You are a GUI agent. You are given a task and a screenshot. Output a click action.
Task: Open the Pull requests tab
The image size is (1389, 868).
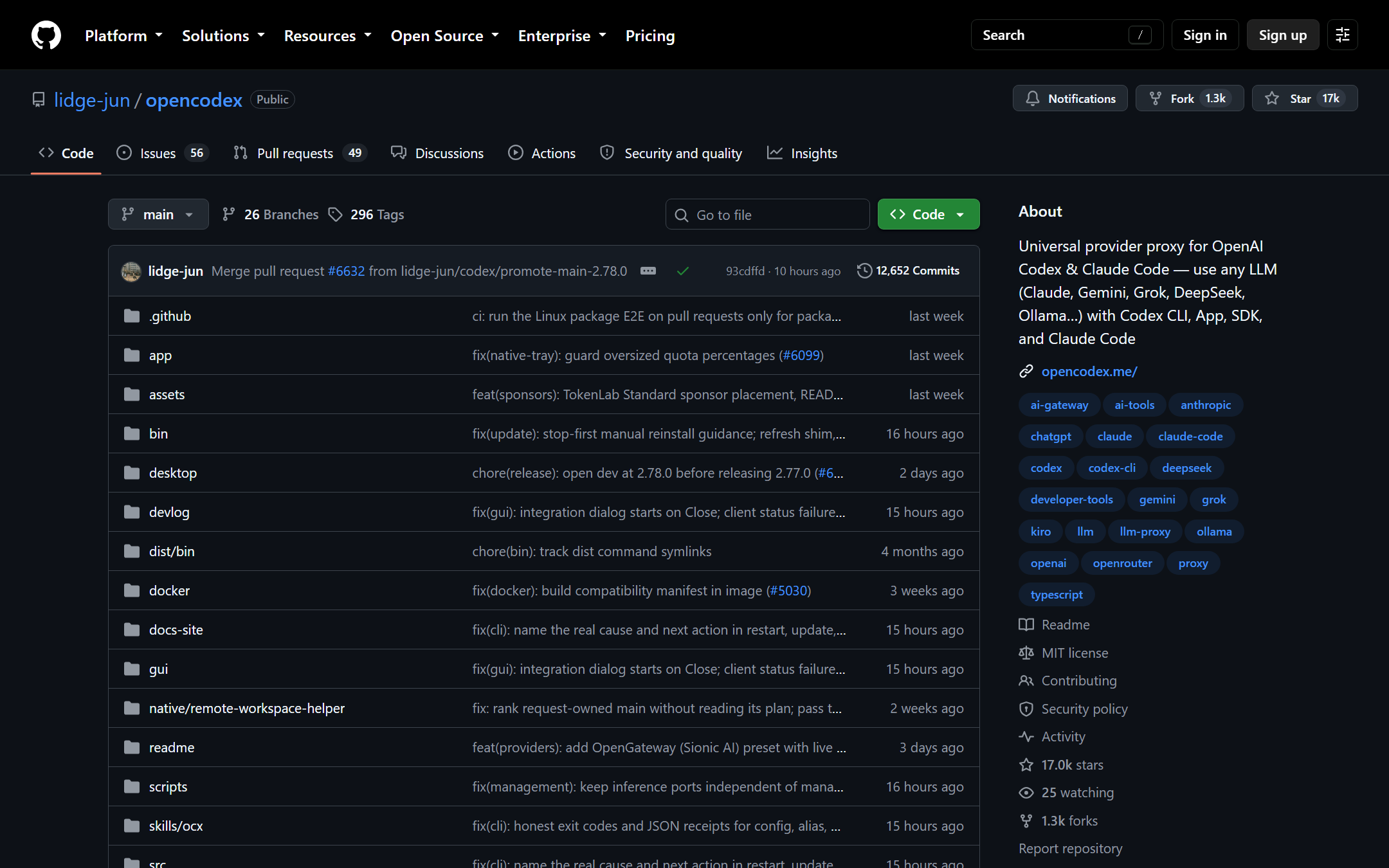click(x=300, y=153)
